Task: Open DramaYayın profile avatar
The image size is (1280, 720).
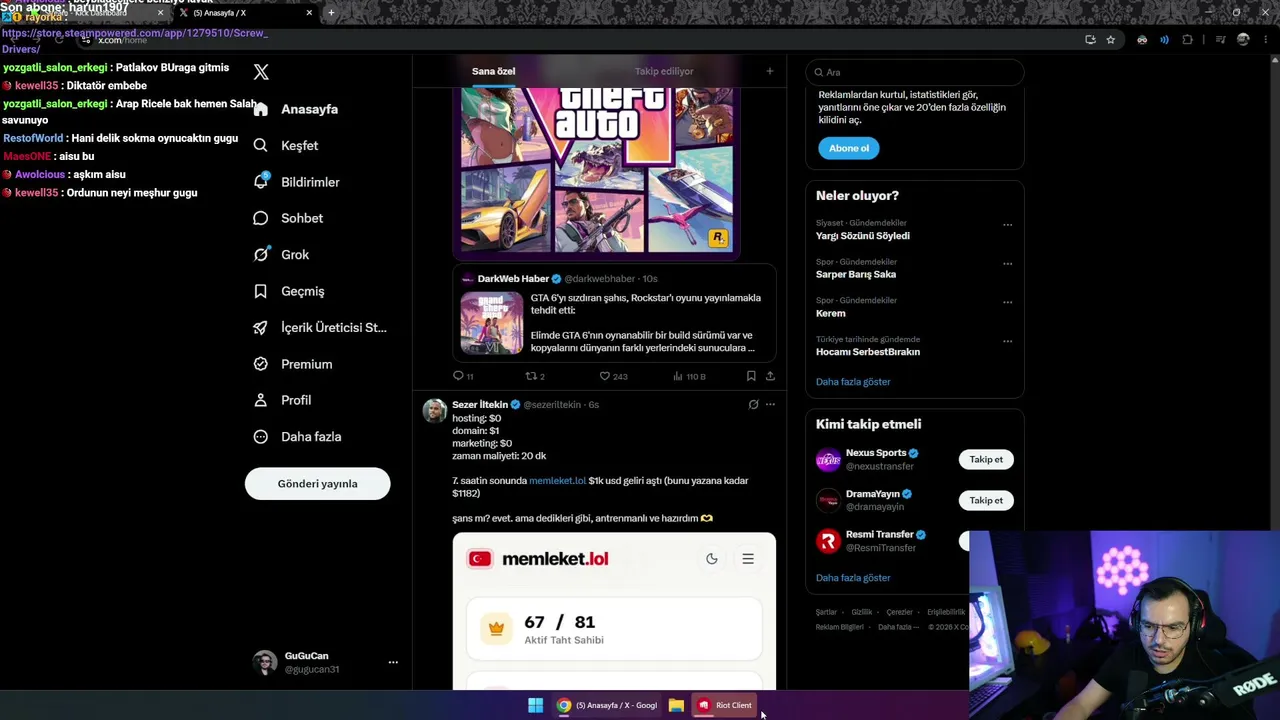Action: [x=828, y=500]
